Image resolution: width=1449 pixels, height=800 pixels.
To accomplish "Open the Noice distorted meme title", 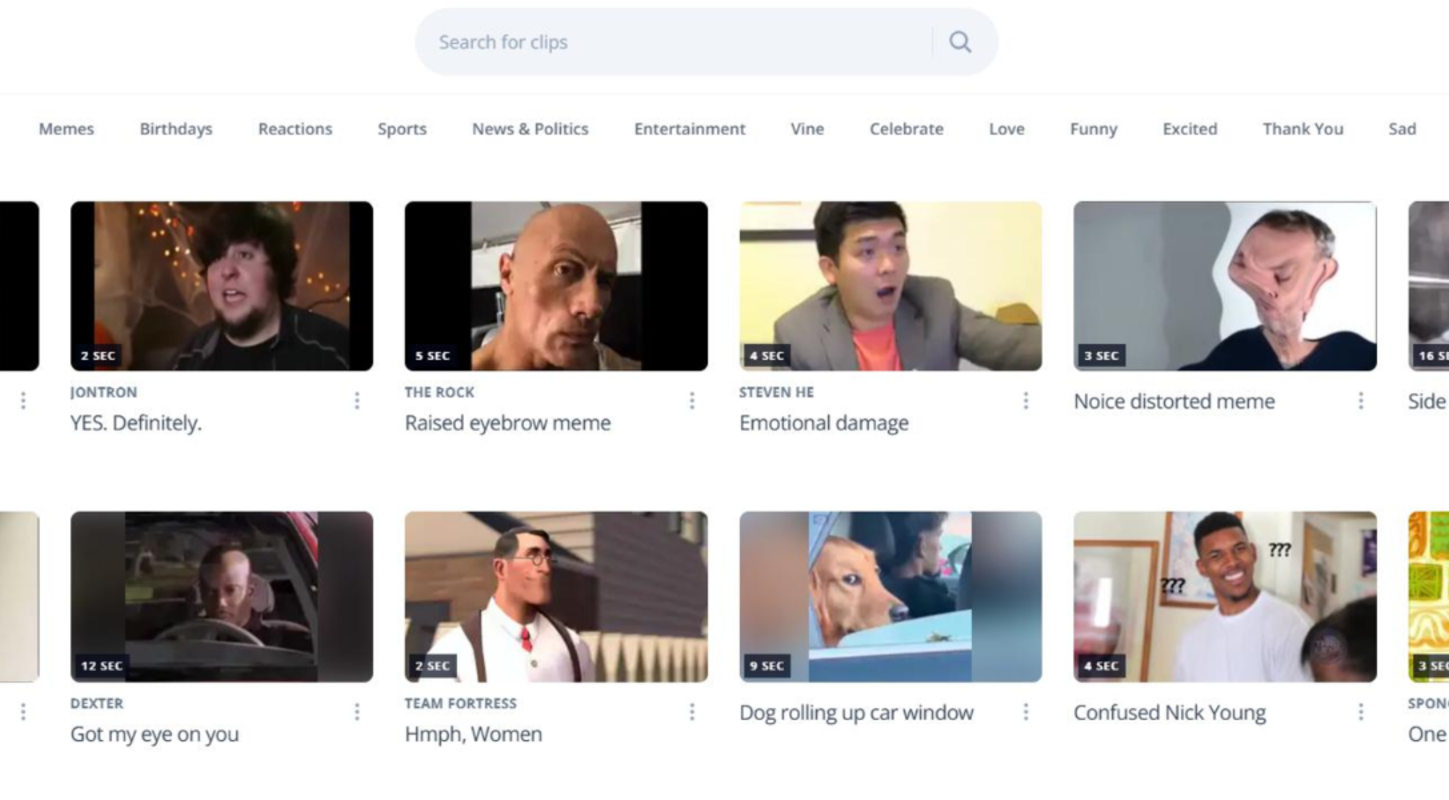I will tap(1174, 401).
